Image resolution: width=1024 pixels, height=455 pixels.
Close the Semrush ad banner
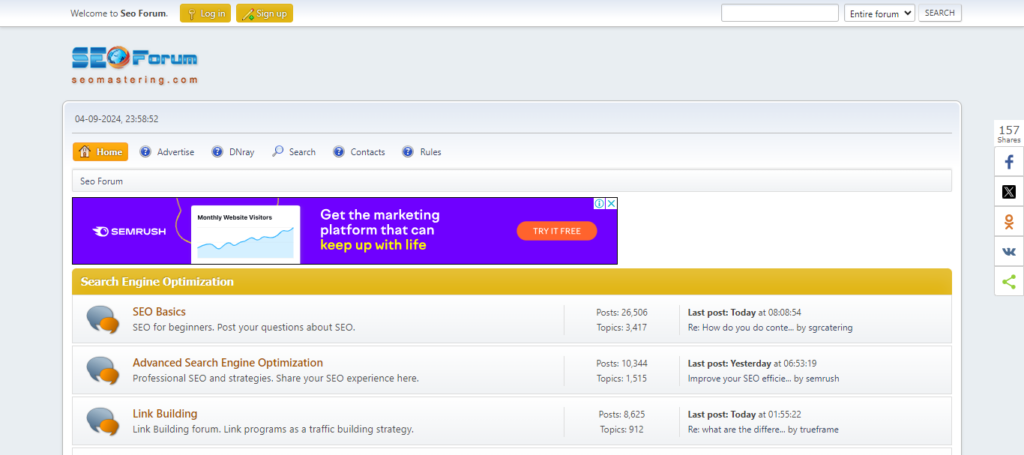(x=612, y=203)
